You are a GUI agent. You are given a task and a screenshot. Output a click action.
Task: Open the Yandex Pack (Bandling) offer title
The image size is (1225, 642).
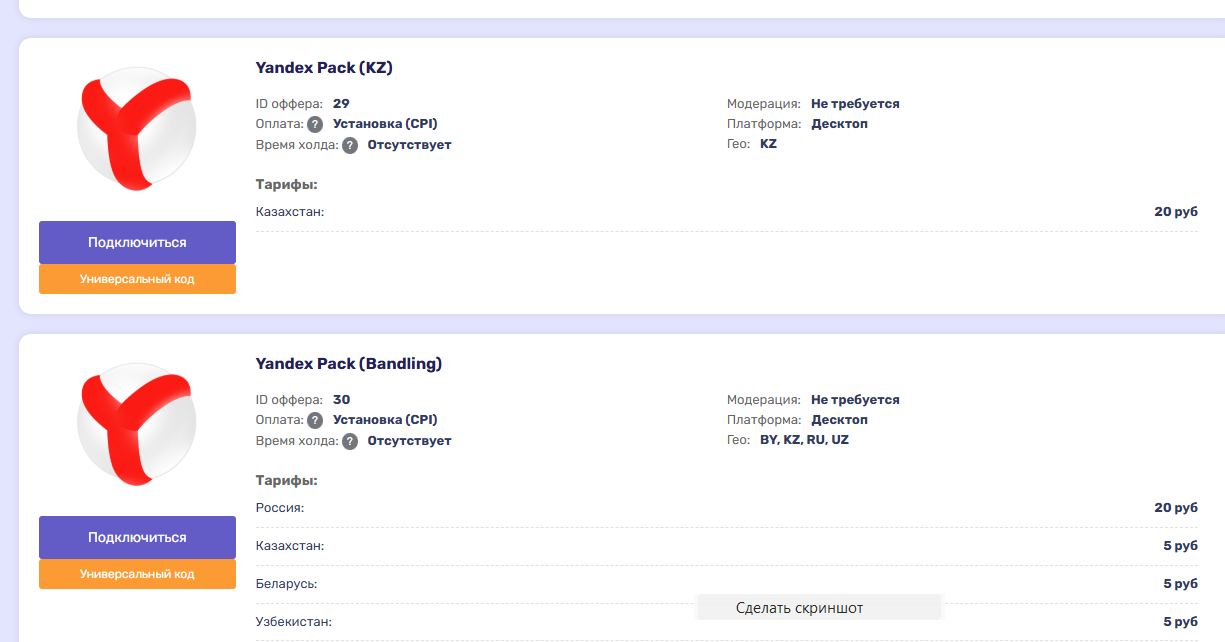coord(348,364)
